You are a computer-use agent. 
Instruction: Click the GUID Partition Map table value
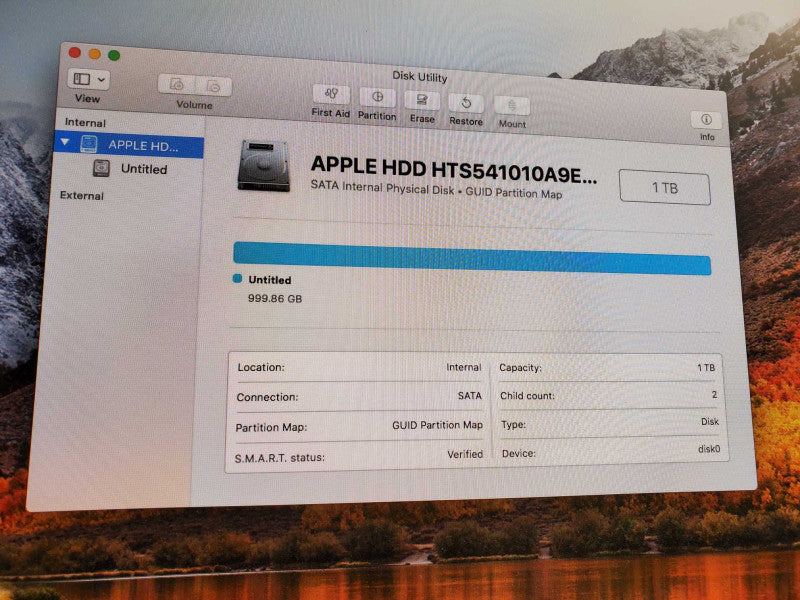coord(437,425)
